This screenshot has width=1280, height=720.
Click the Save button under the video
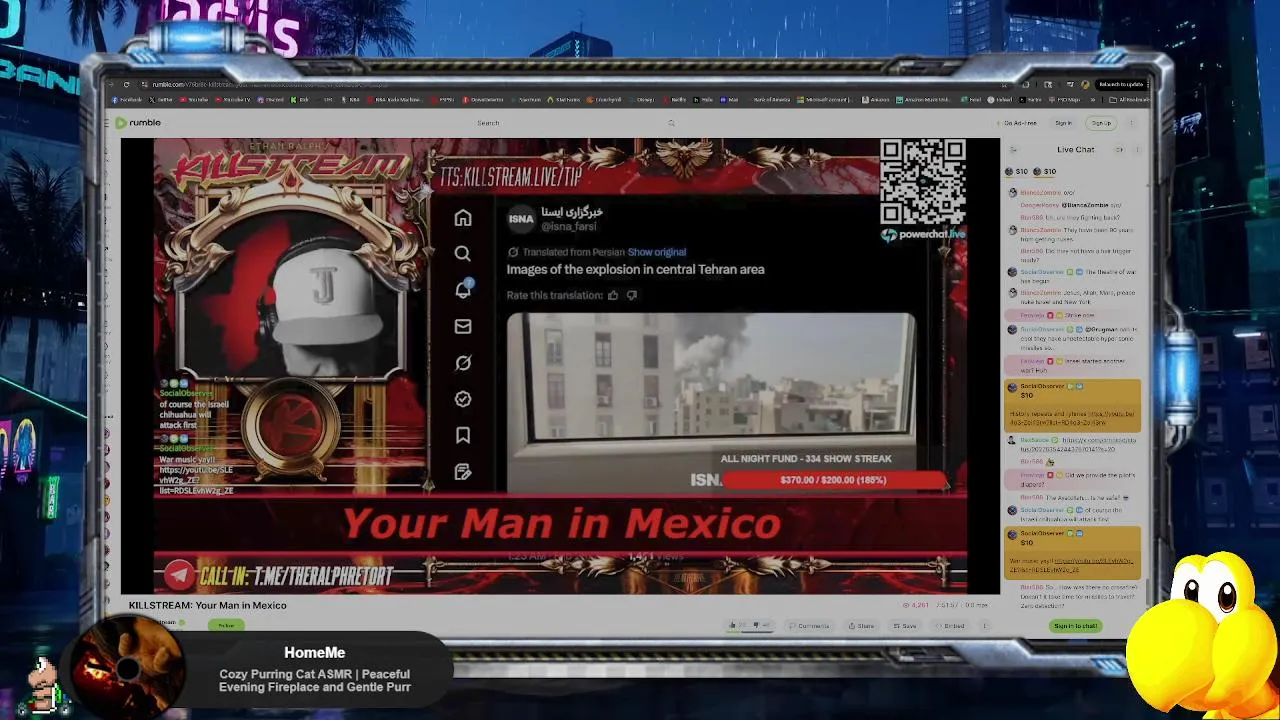point(905,626)
